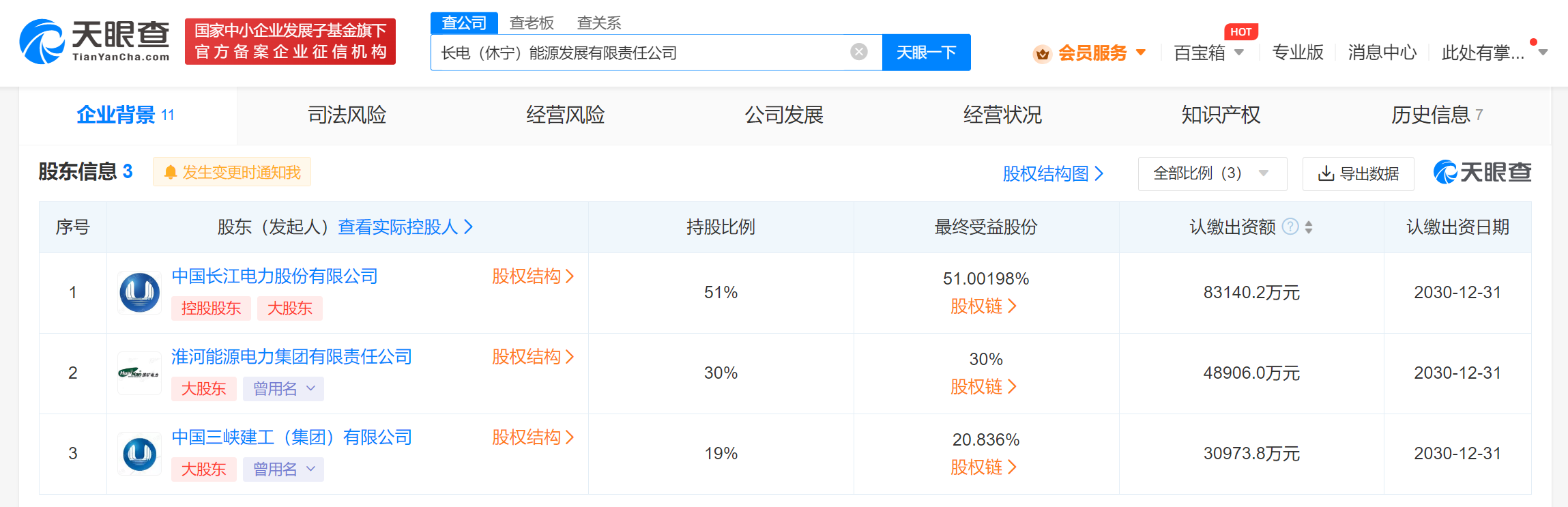Image resolution: width=1568 pixels, height=507 pixels.
Task: Open the 查看实际控股人 link
Action: tap(405, 227)
